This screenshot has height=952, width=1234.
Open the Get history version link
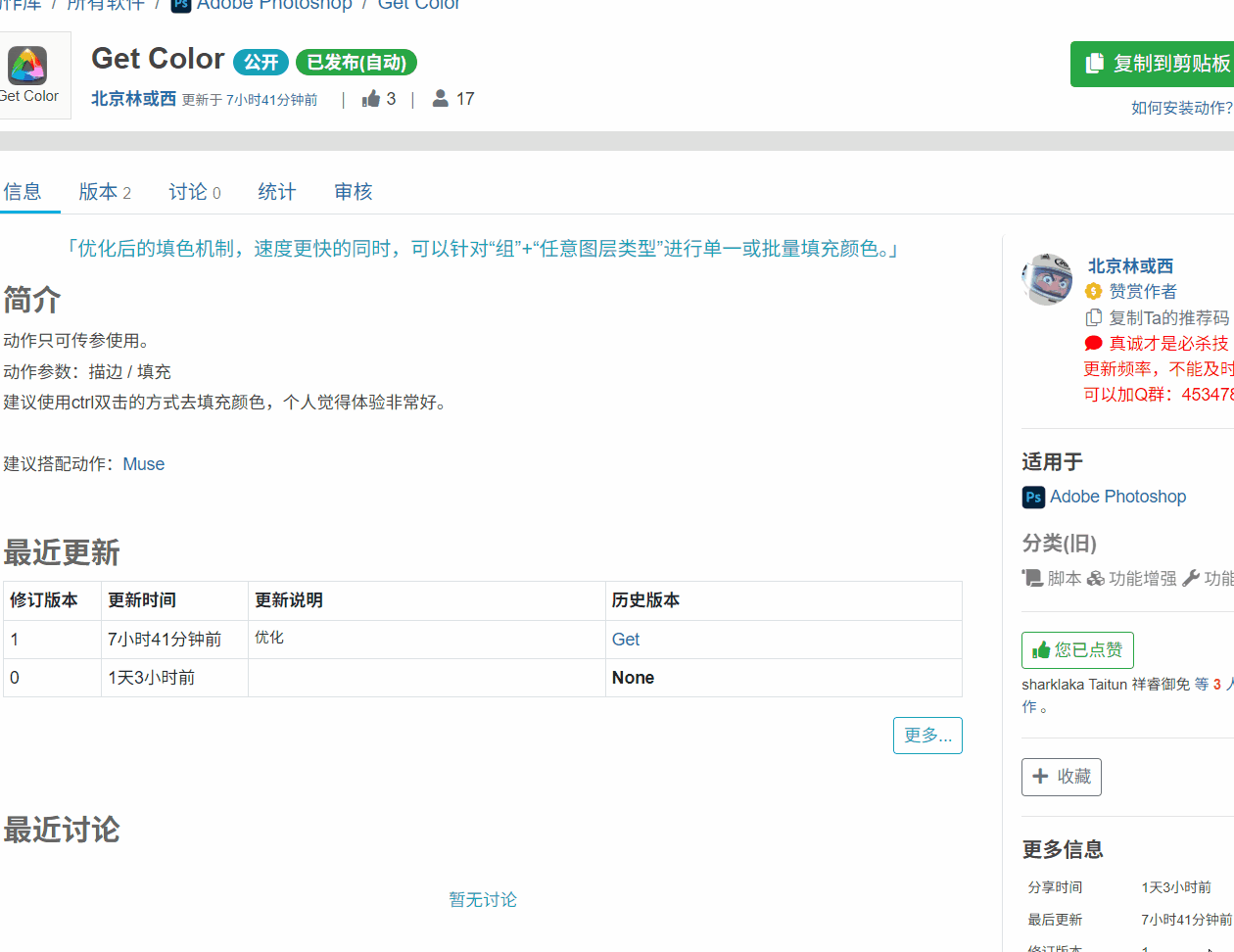(x=626, y=640)
